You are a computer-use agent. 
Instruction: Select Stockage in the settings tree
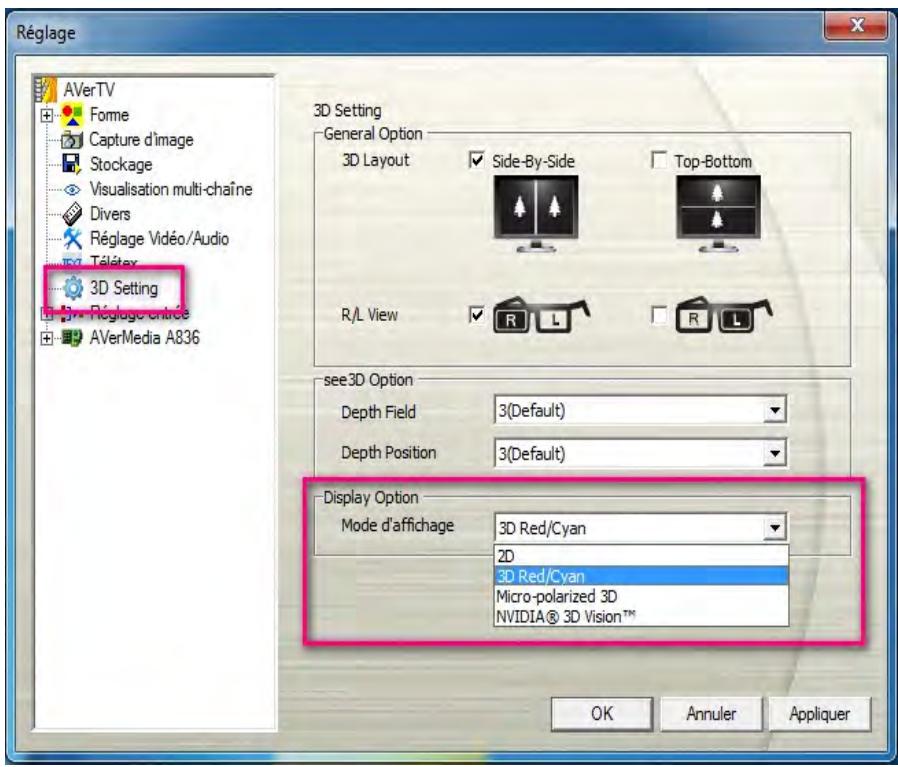[121, 164]
